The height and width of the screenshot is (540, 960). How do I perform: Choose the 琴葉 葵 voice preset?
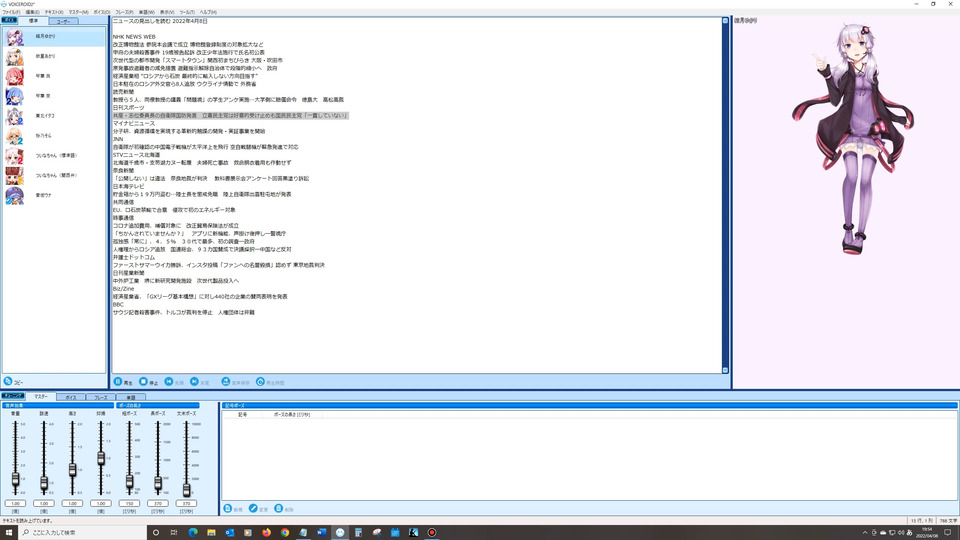(x=14, y=96)
